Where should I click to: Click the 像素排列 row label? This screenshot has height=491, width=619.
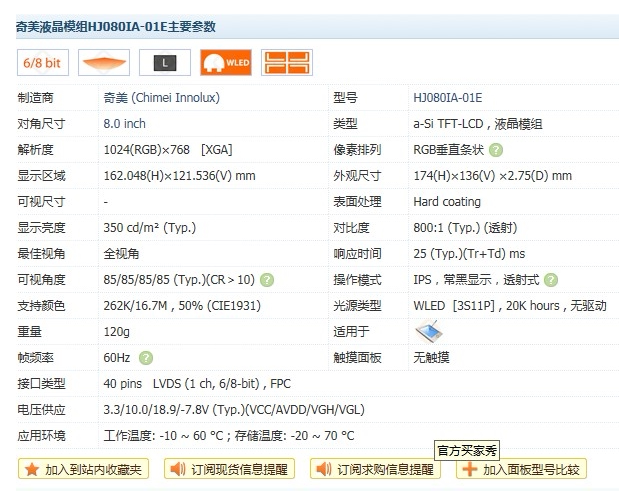pyautogui.click(x=357, y=150)
